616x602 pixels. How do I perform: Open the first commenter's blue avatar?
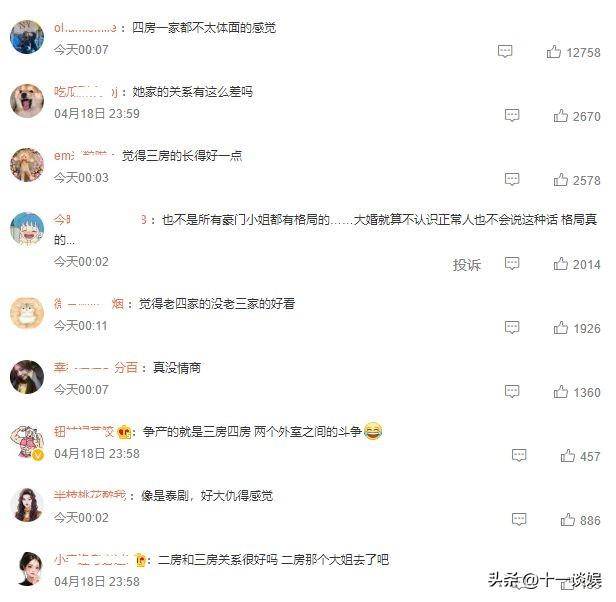pyautogui.click(x=27, y=37)
